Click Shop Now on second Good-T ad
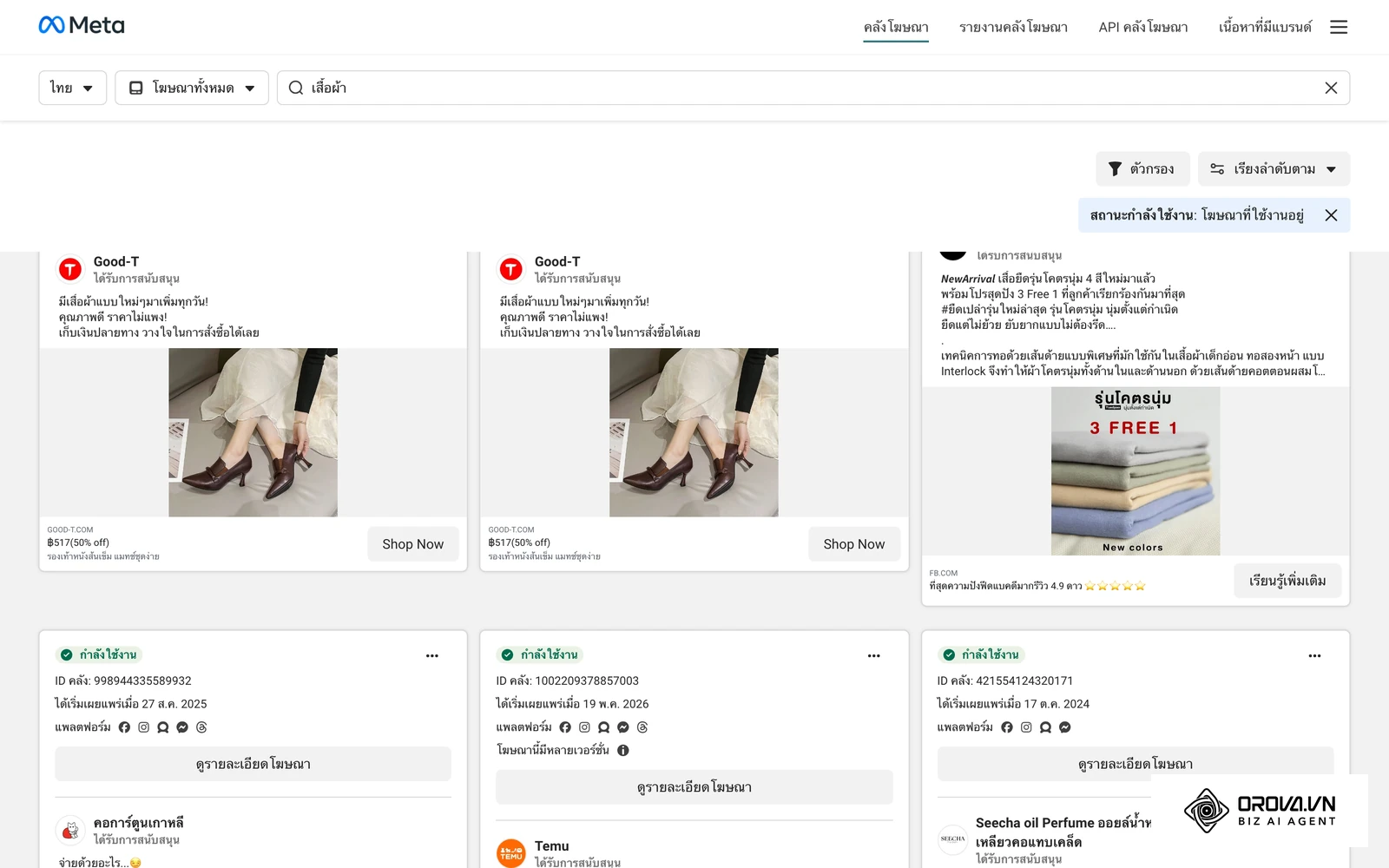Screen dimensions: 1389x868 point(854,544)
